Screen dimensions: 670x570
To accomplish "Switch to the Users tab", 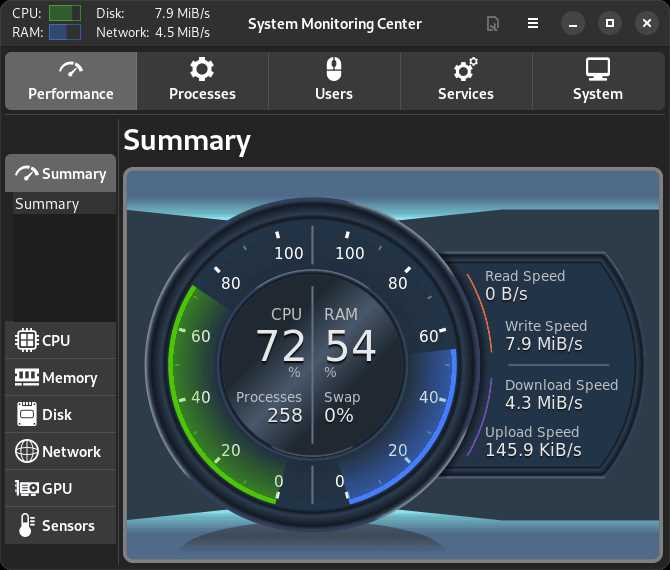I will point(334,81).
